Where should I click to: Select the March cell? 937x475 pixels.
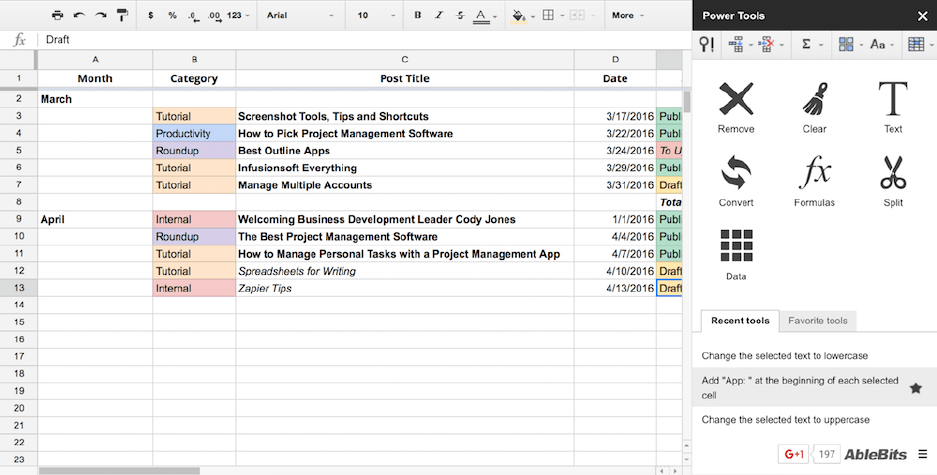pyautogui.click(x=95, y=99)
